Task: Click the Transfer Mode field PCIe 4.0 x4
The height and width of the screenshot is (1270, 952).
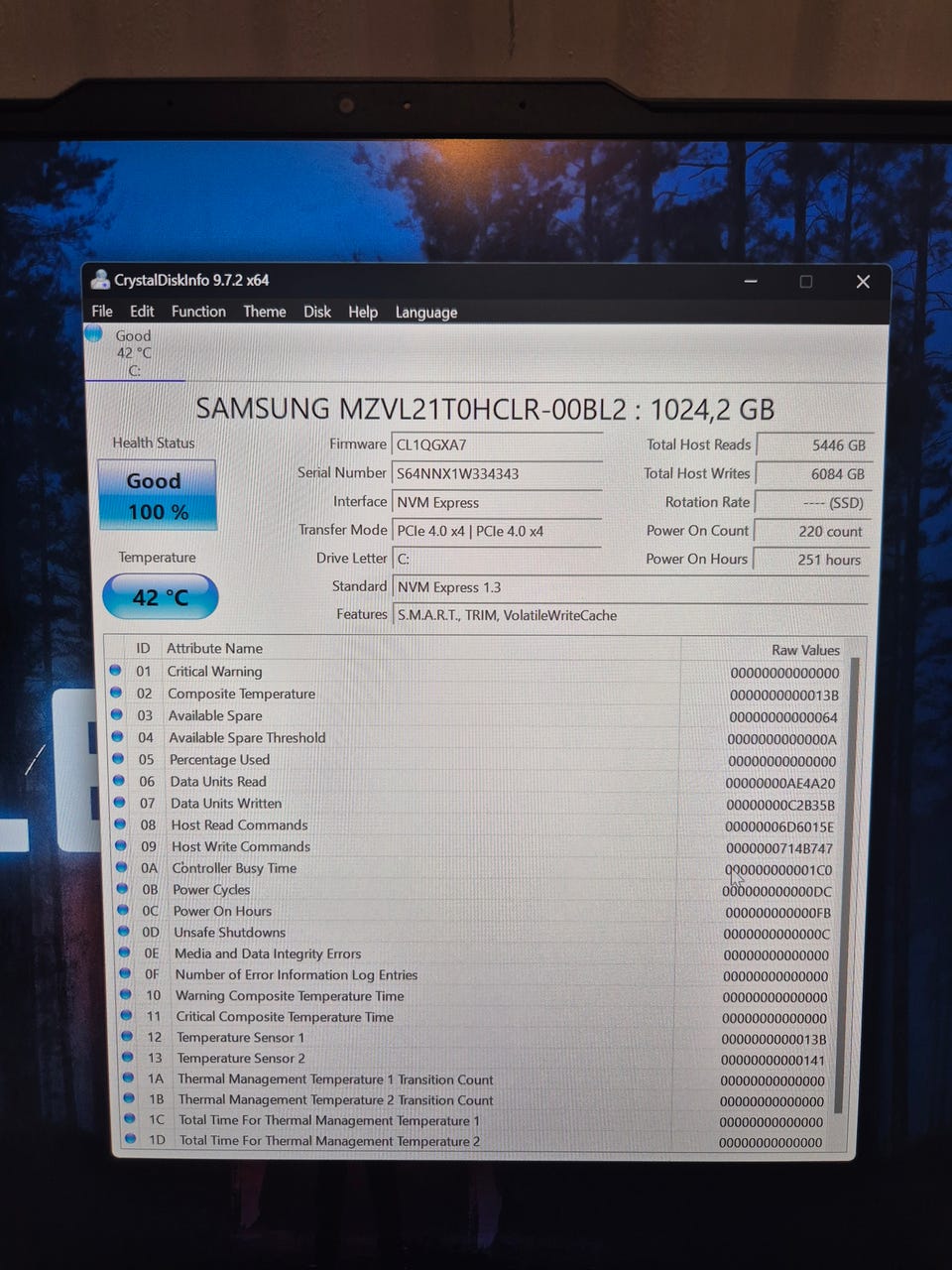Action: [497, 531]
